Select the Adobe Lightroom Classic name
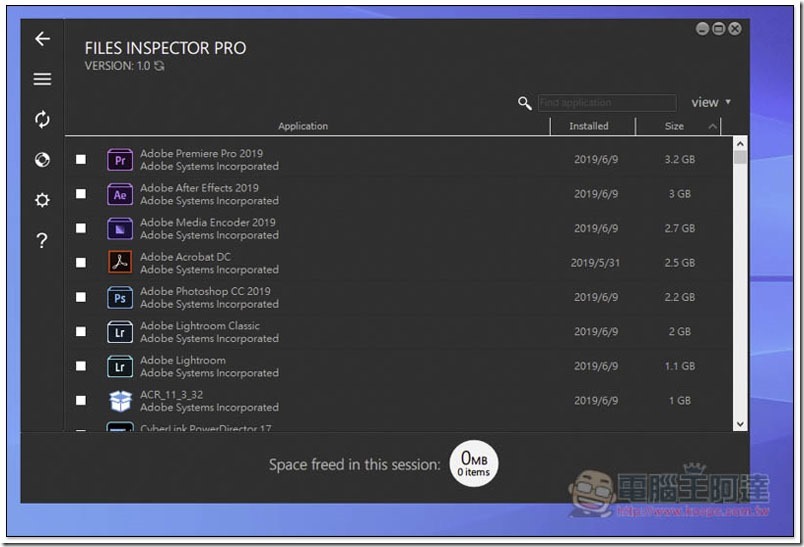804x547 pixels. [200, 326]
